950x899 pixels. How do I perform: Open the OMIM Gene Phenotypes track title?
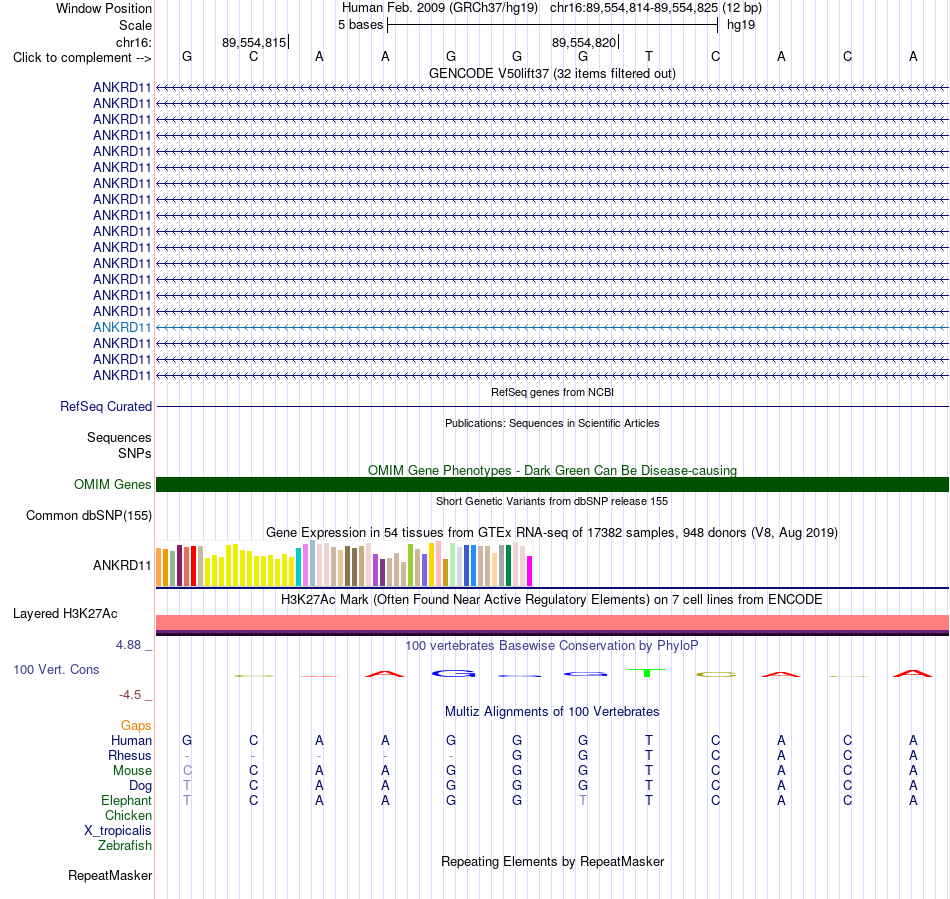552,470
